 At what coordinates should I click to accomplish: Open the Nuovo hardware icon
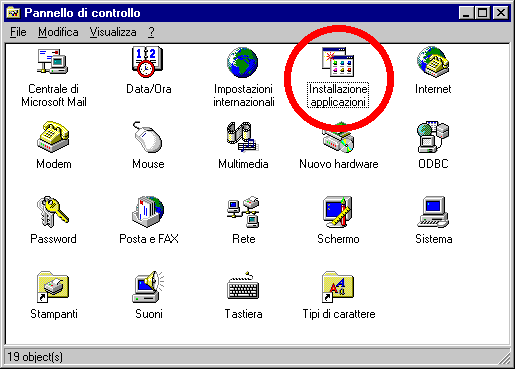pos(338,138)
